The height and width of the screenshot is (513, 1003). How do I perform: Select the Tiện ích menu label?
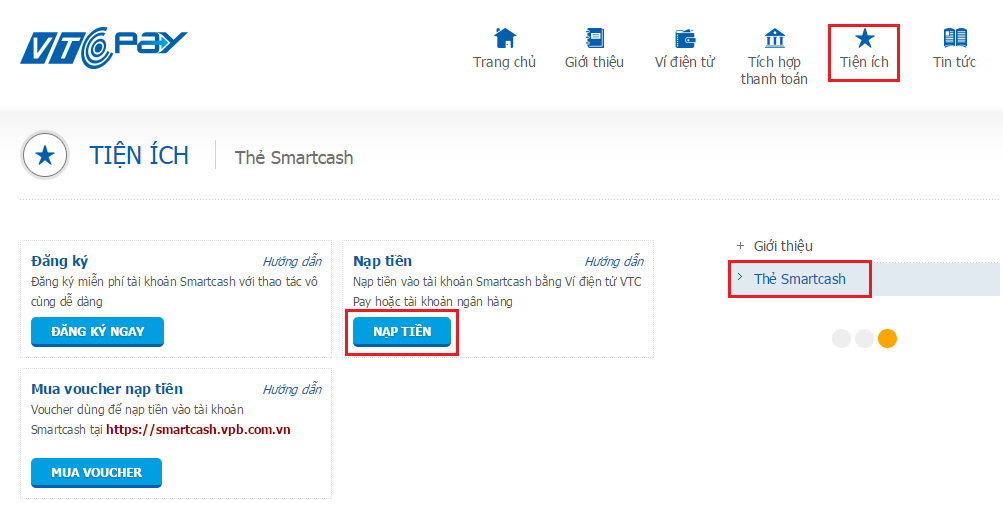pyautogui.click(x=864, y=62)
